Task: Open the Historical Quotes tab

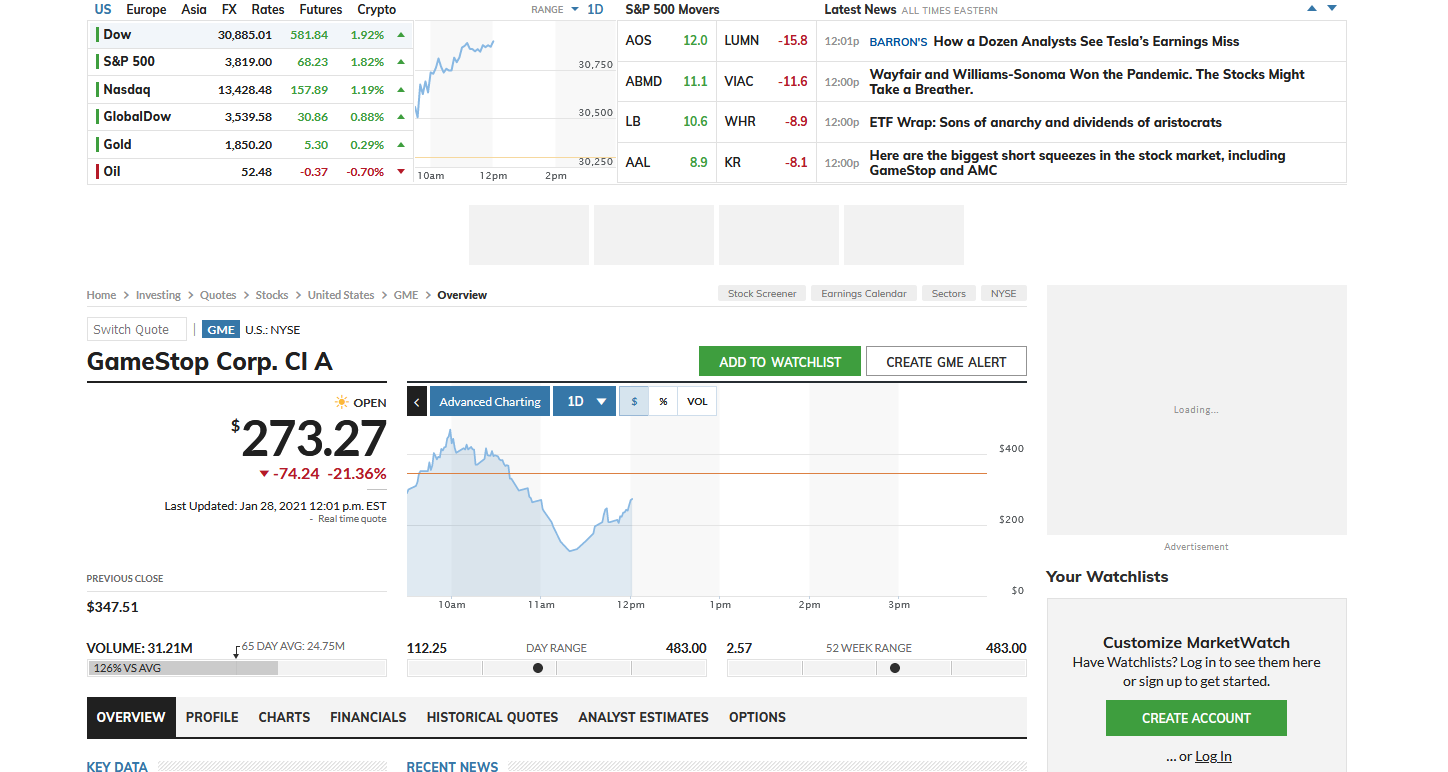Action: pos(492,717)
